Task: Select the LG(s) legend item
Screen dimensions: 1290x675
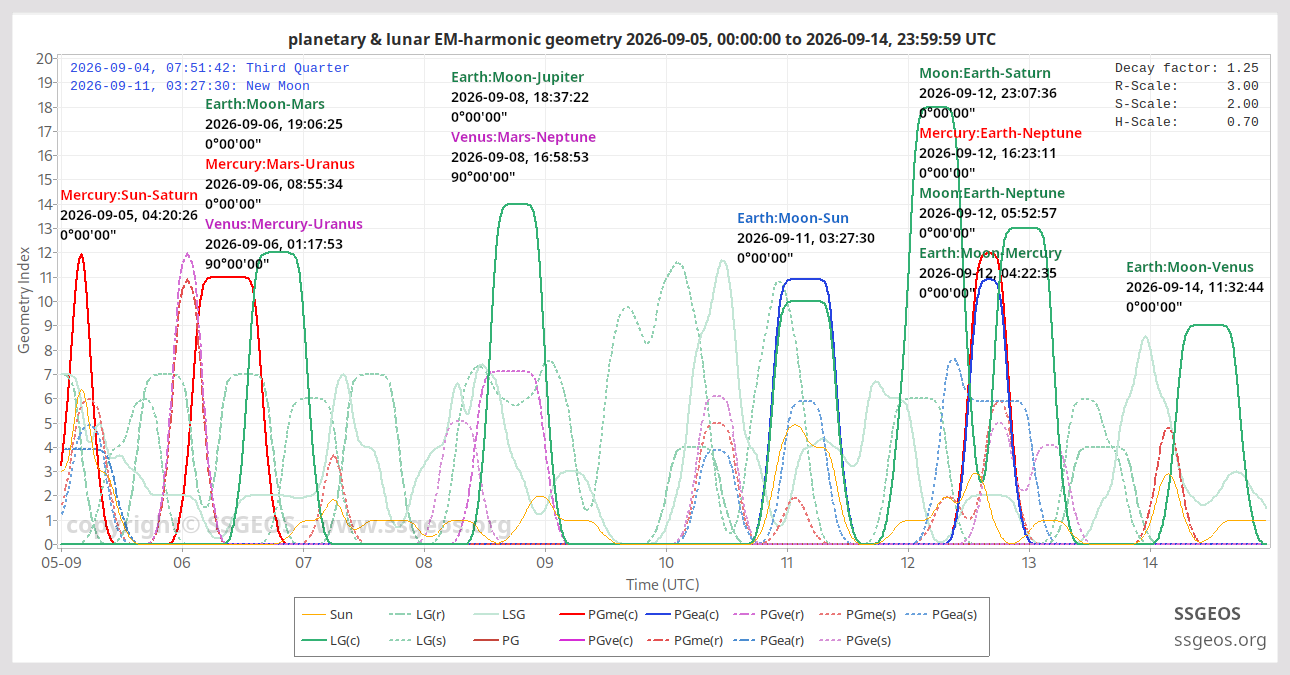Action: point(416,640)
